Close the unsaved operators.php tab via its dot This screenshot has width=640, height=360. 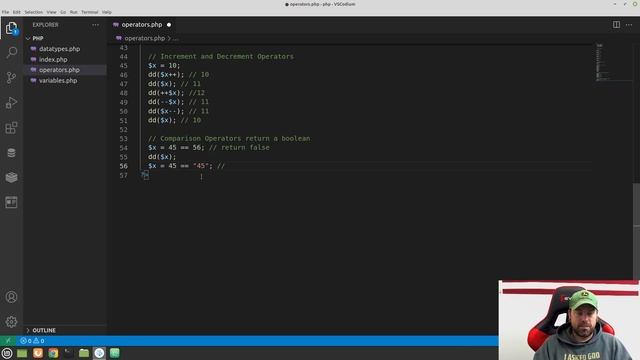[169, 25]
